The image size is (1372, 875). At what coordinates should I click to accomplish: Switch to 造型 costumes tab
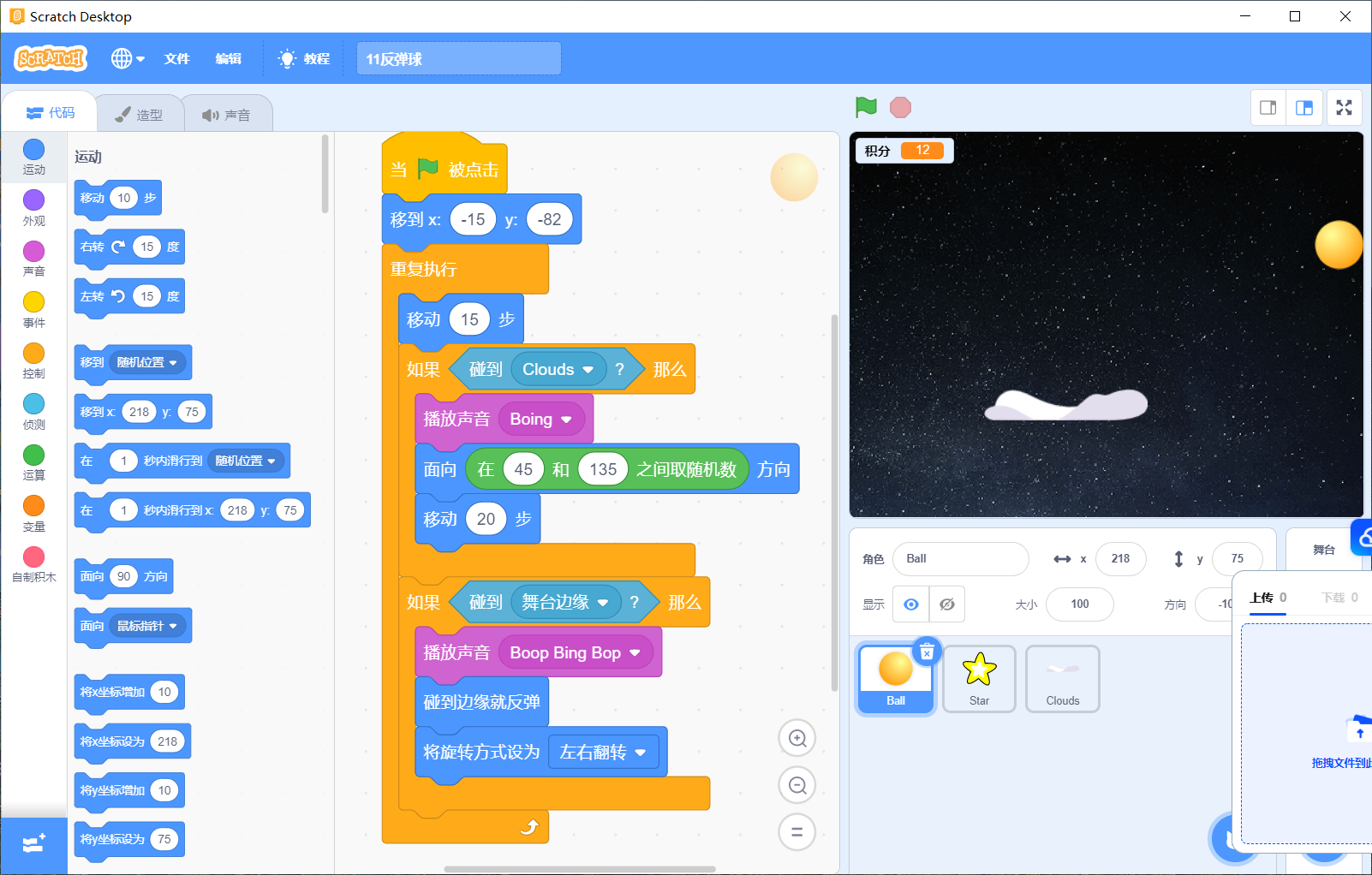pos(140,114)
